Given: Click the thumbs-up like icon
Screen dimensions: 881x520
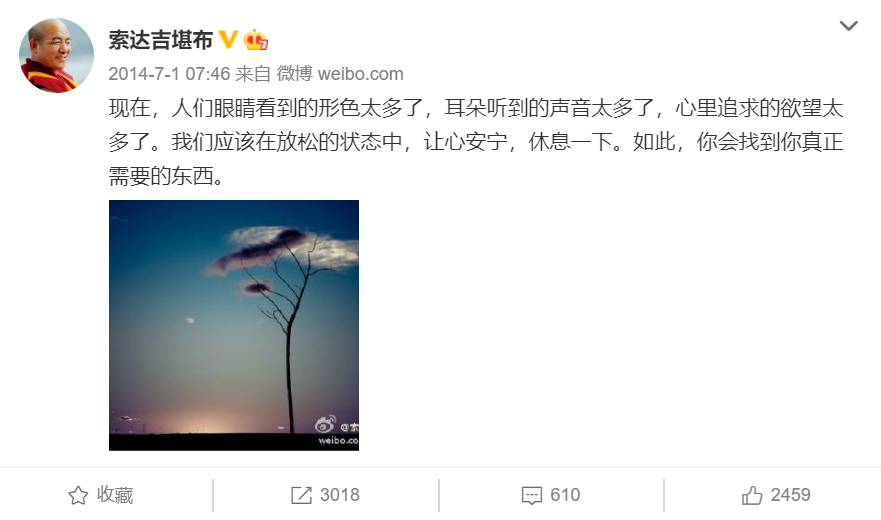Looking at the screenshot, I should (x=752, y=495).
